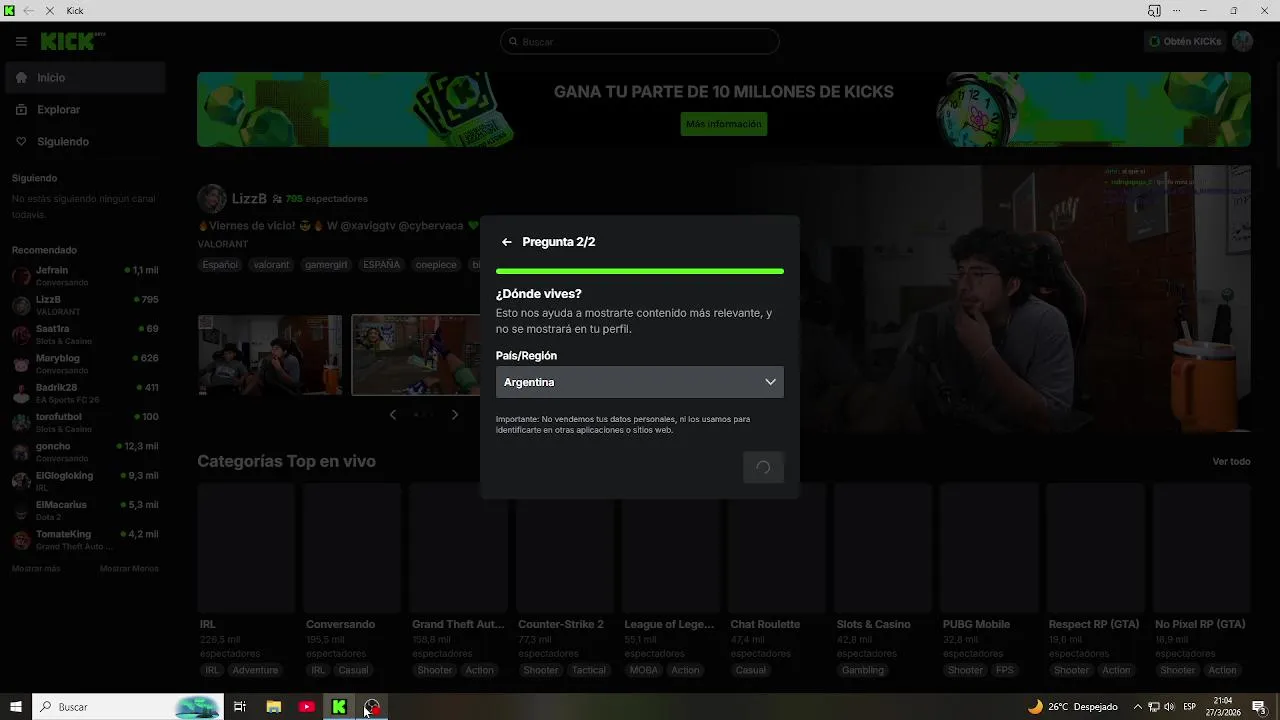Open Slots & Casino category title
Screen dimensions: 1280x720
873,624
